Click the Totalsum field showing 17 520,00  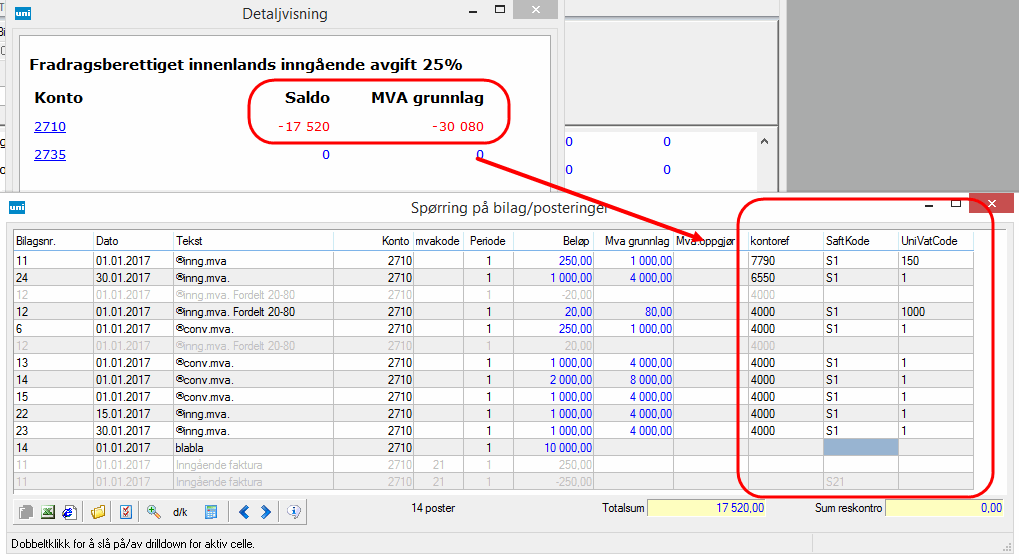tap(708, 508)
